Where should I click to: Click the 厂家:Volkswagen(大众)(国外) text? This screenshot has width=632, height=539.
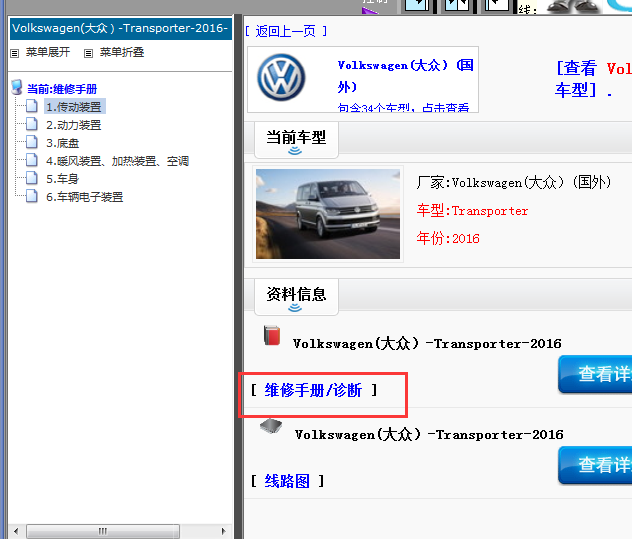[514, 183]
